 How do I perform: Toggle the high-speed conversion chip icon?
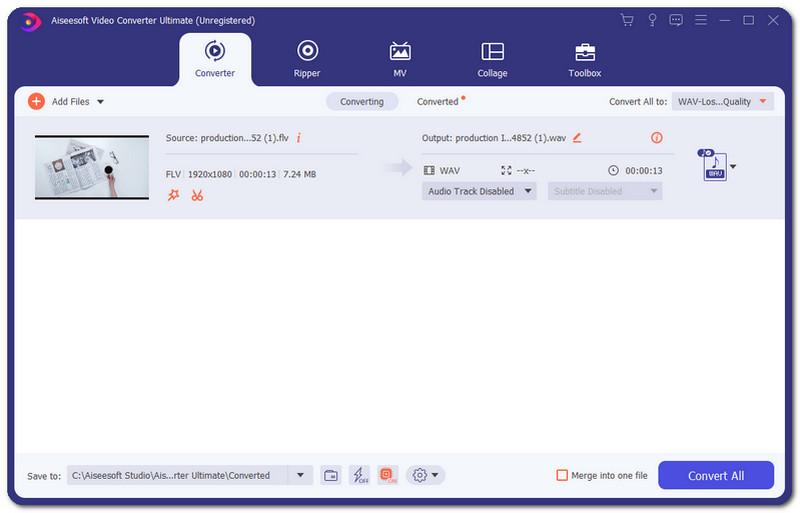pos(388,475)
